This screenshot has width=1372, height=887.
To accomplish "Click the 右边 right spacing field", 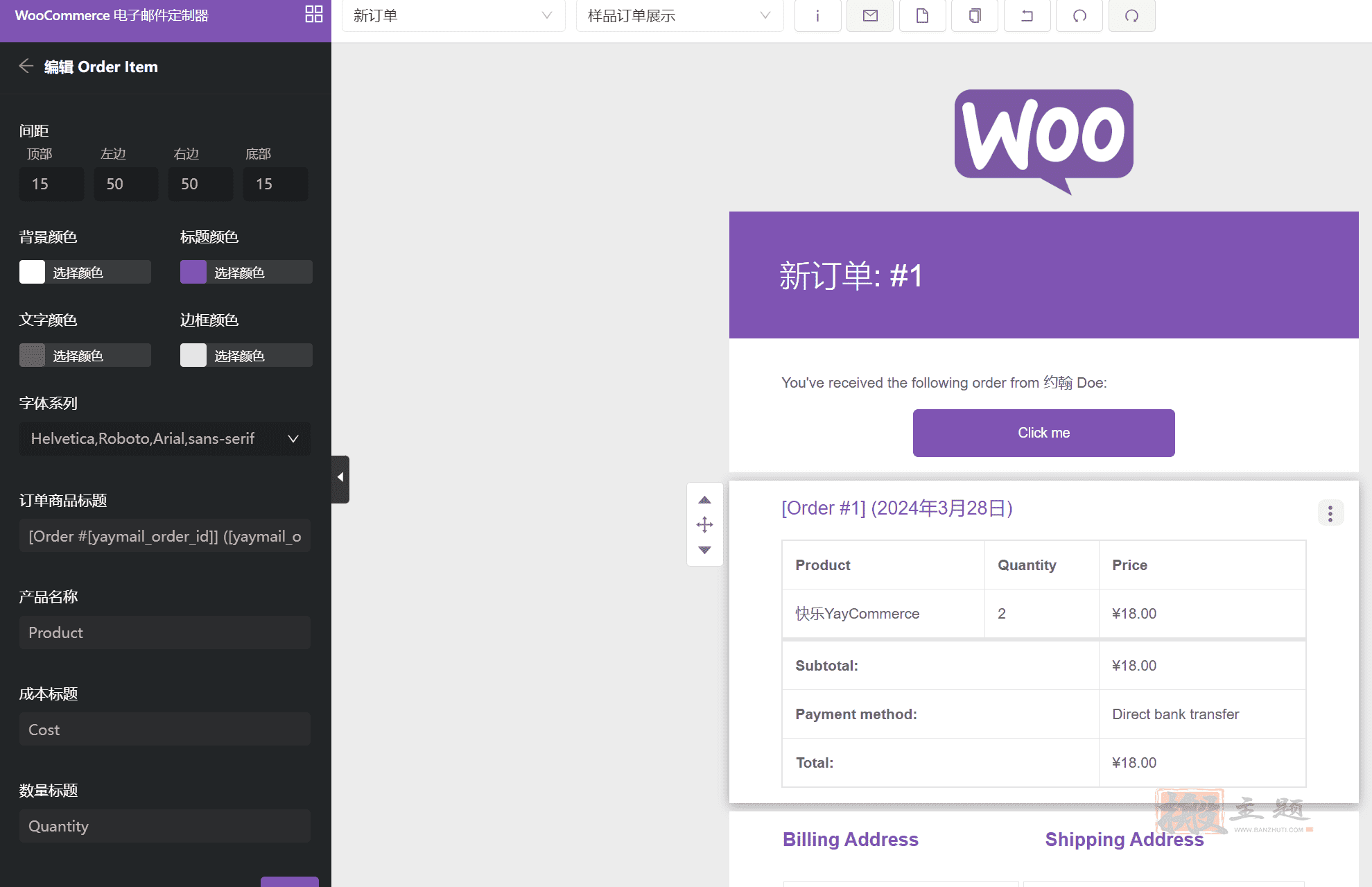I will point(201,184).
